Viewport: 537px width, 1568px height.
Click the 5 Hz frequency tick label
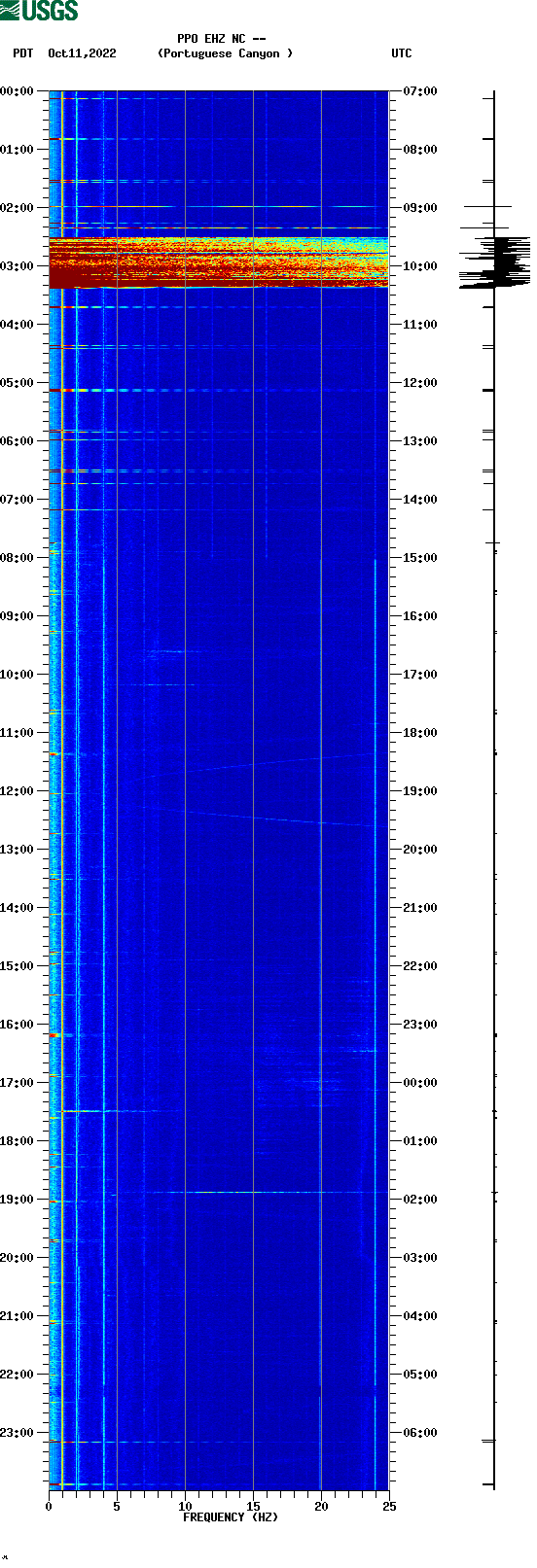tap(117, 1507)
